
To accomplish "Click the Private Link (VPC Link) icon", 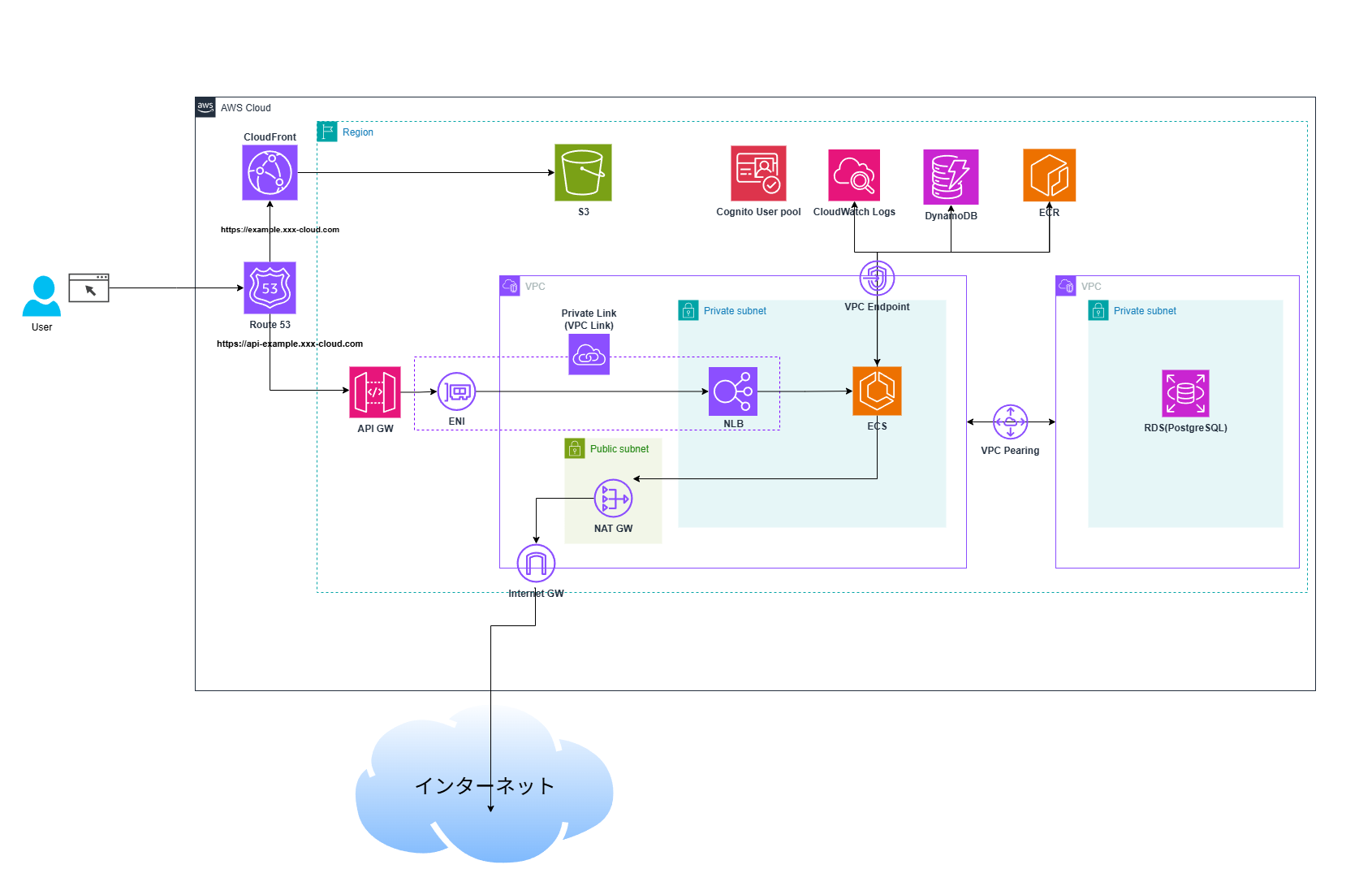I will 589,354.
